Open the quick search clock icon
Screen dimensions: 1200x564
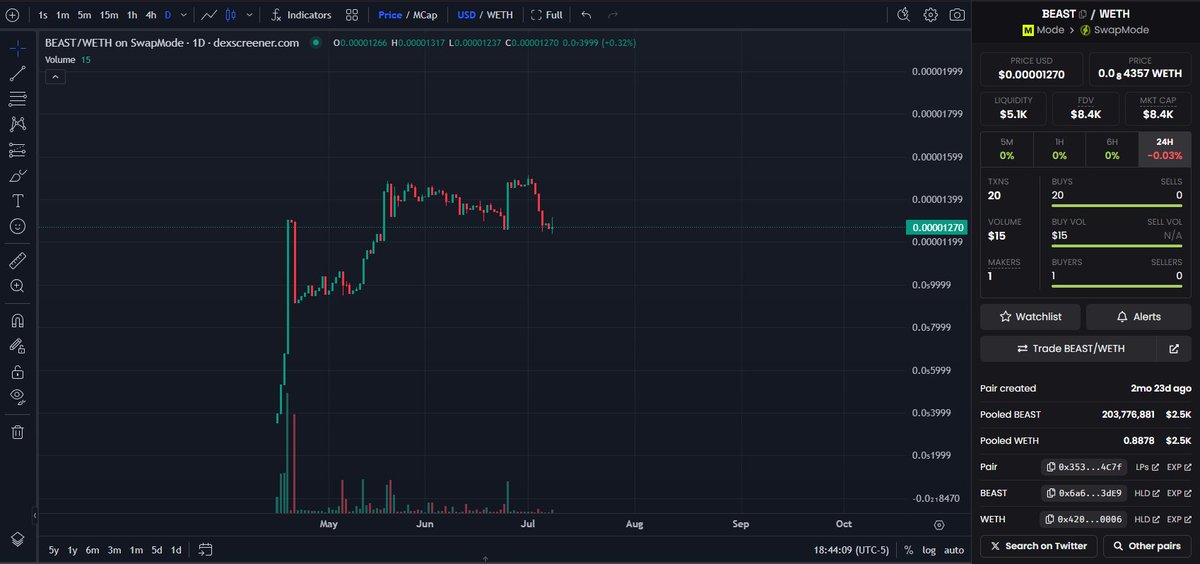[903, 15]
